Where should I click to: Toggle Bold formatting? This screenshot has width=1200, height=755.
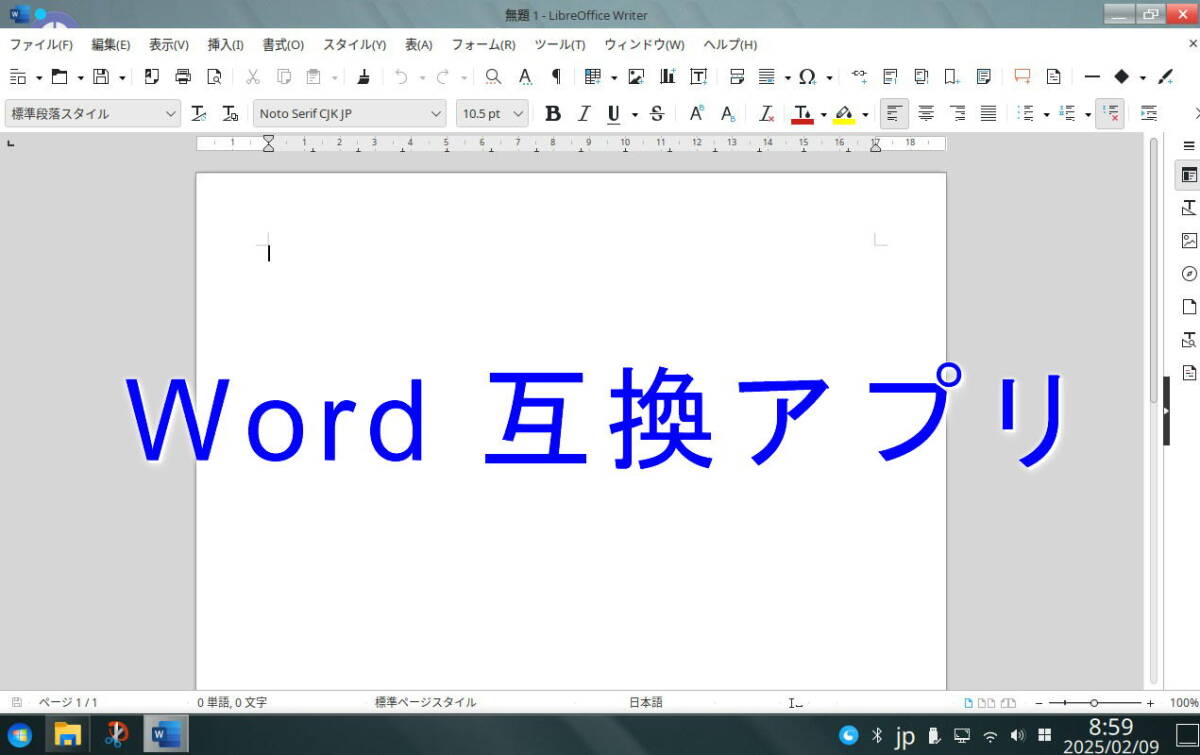click(x=552, y=113)
